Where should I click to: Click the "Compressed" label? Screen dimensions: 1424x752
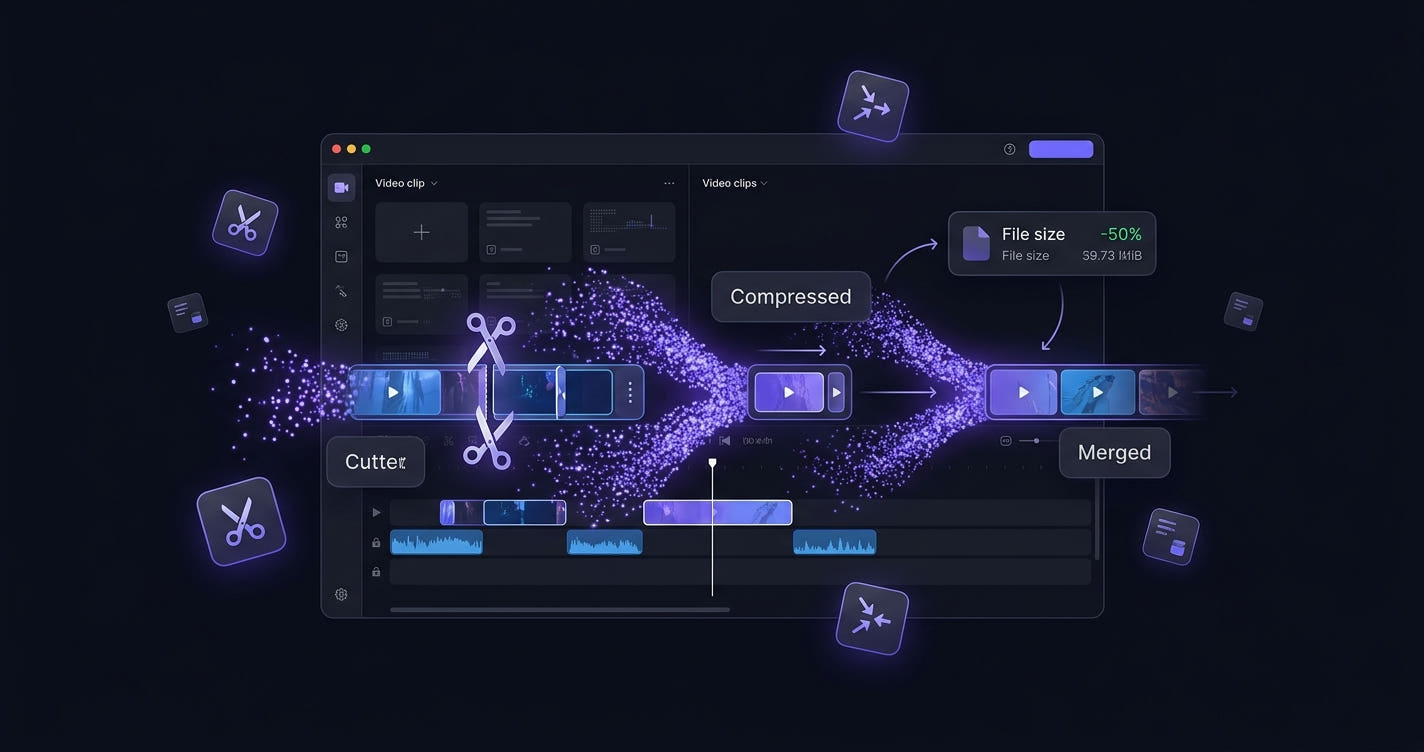tap(790, 297)
